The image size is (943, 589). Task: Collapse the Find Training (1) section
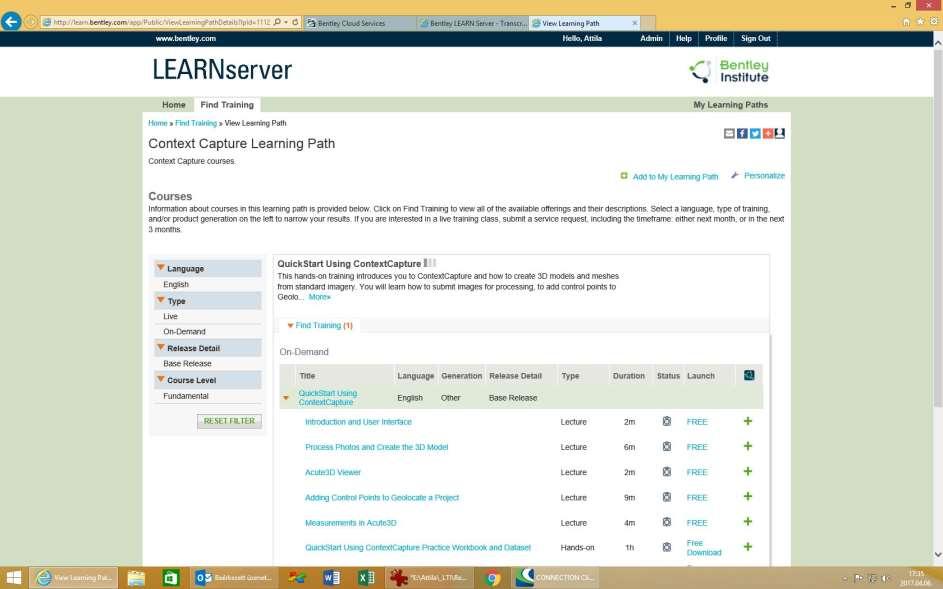point(290,325)
